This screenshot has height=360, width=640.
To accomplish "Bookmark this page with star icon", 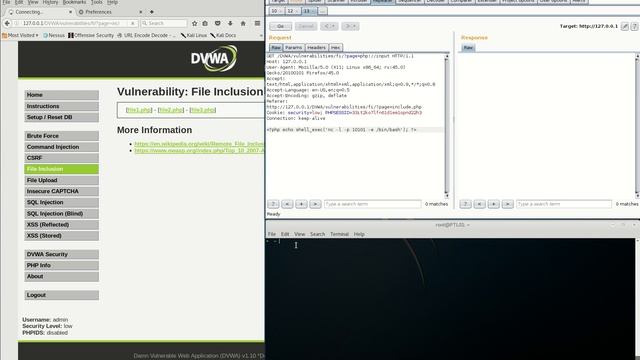I will (x=194, y=23).
